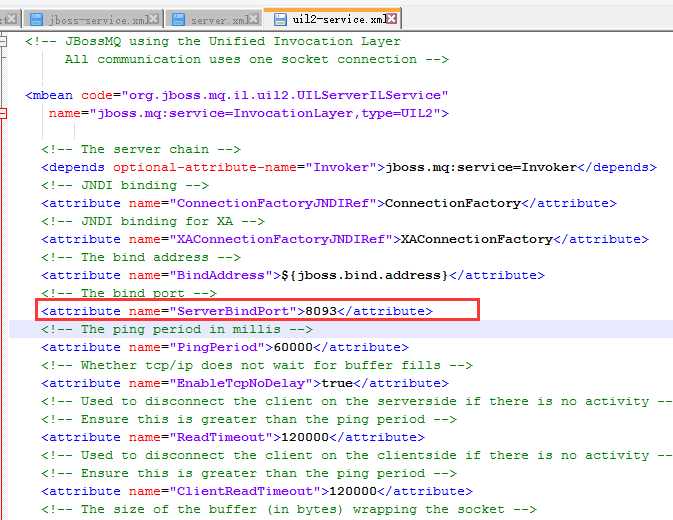Image resolution: width=673 pixels, height=520 pixels.
Task: Click the 120000 value of ReadTimeout
Action: (305, 438)
